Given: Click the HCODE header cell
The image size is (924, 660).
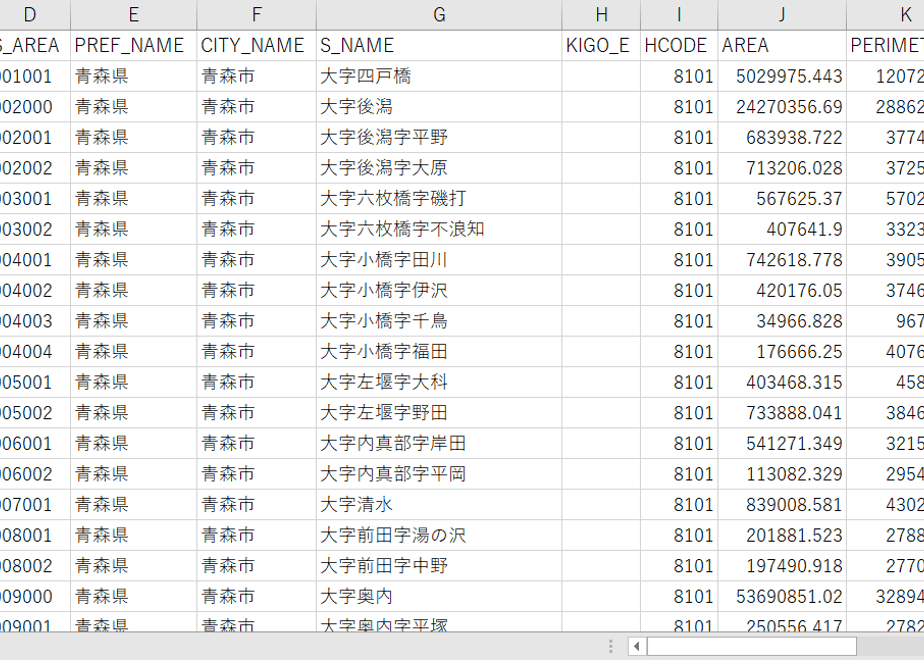Looking at the screenshot, I should pyautogui.click(x=679, y=45).
